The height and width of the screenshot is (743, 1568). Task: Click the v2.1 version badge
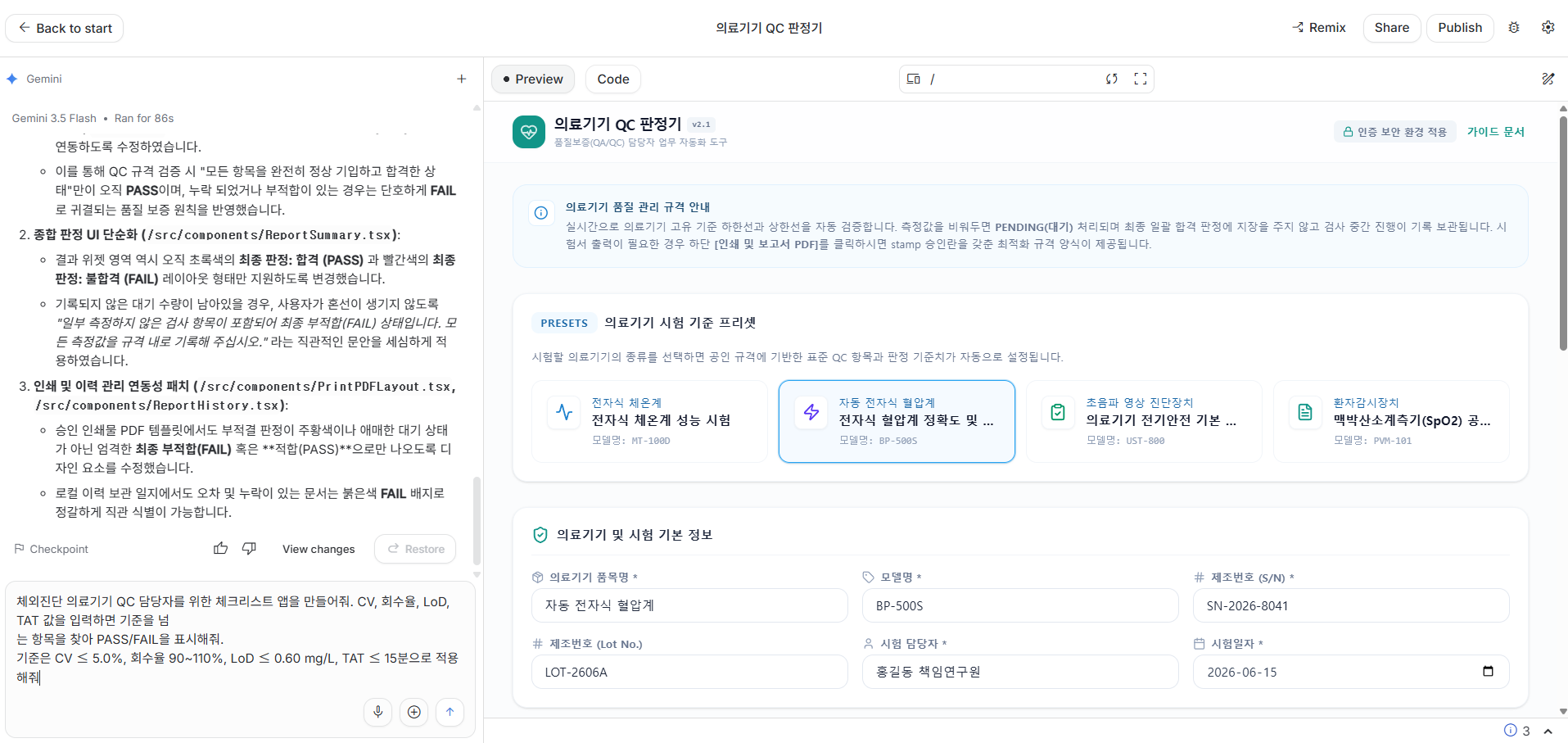coord(702,125)
